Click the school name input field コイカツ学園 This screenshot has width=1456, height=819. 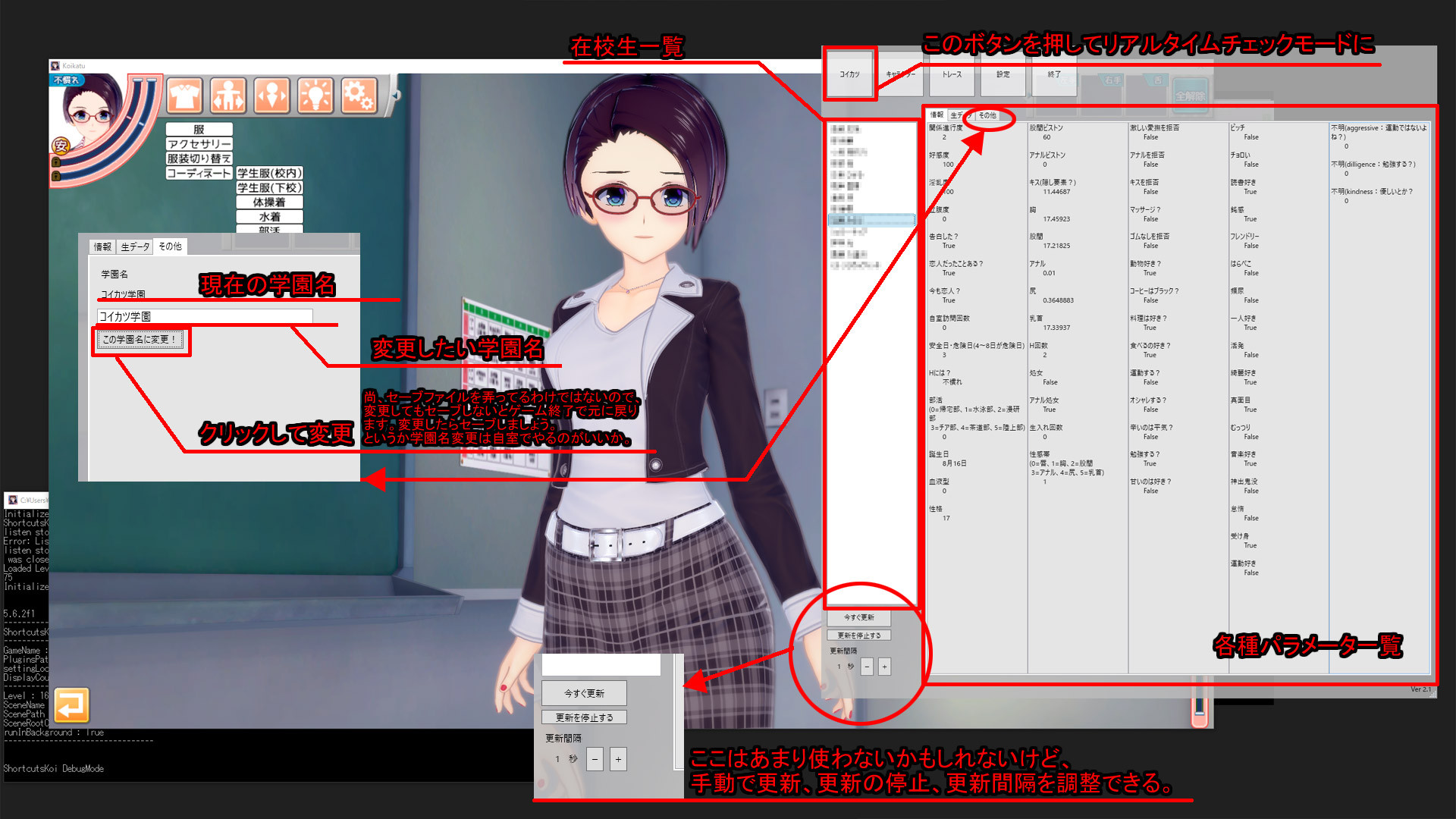click(205, 316)
